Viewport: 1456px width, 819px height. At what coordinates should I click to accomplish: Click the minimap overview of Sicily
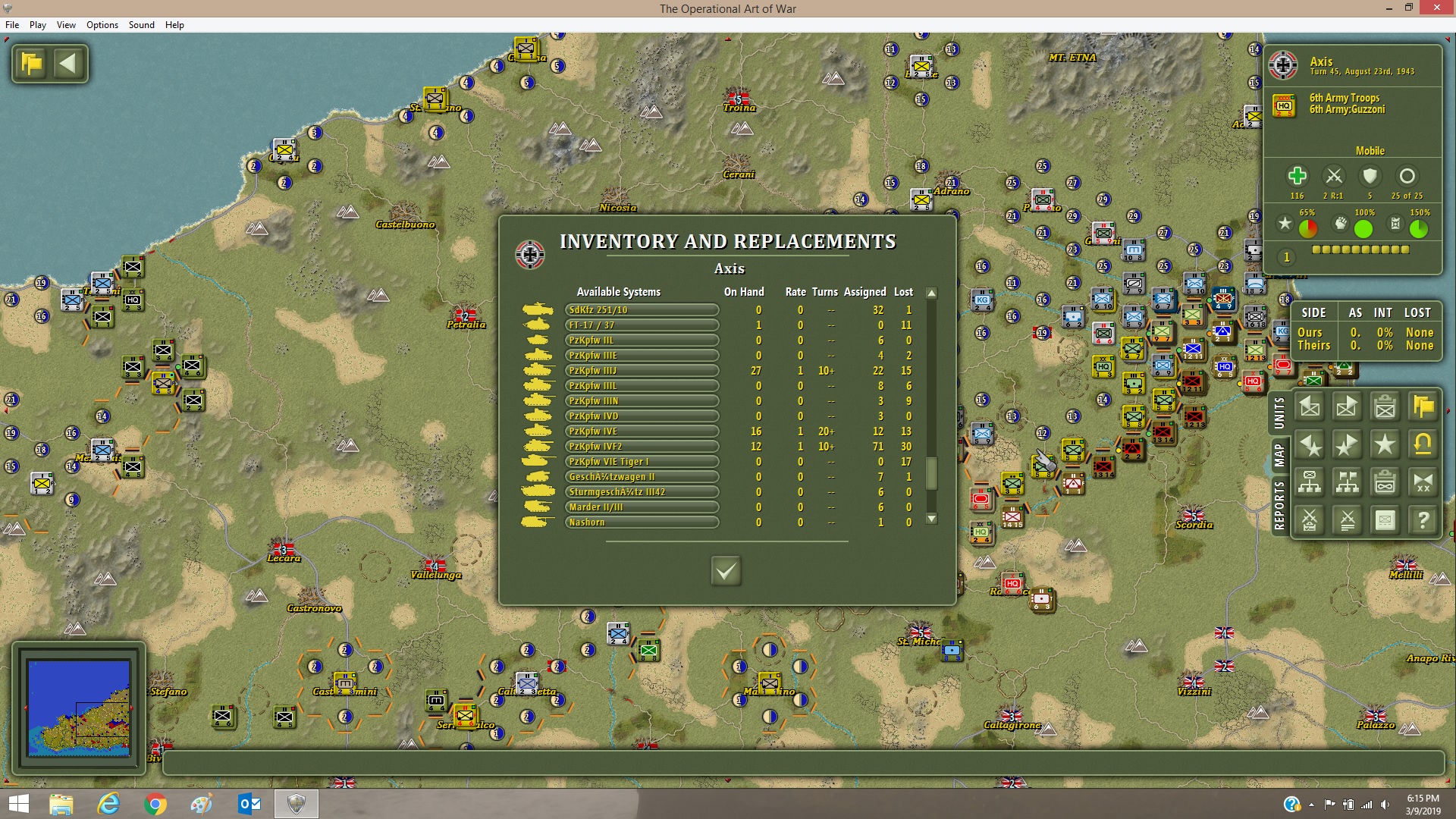[x=79, y=708]
